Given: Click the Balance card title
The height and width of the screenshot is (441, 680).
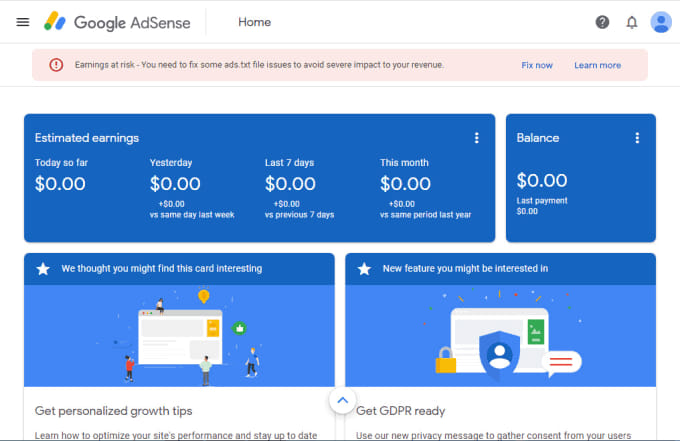Looking at the screenshot, I should click(538, 138).
